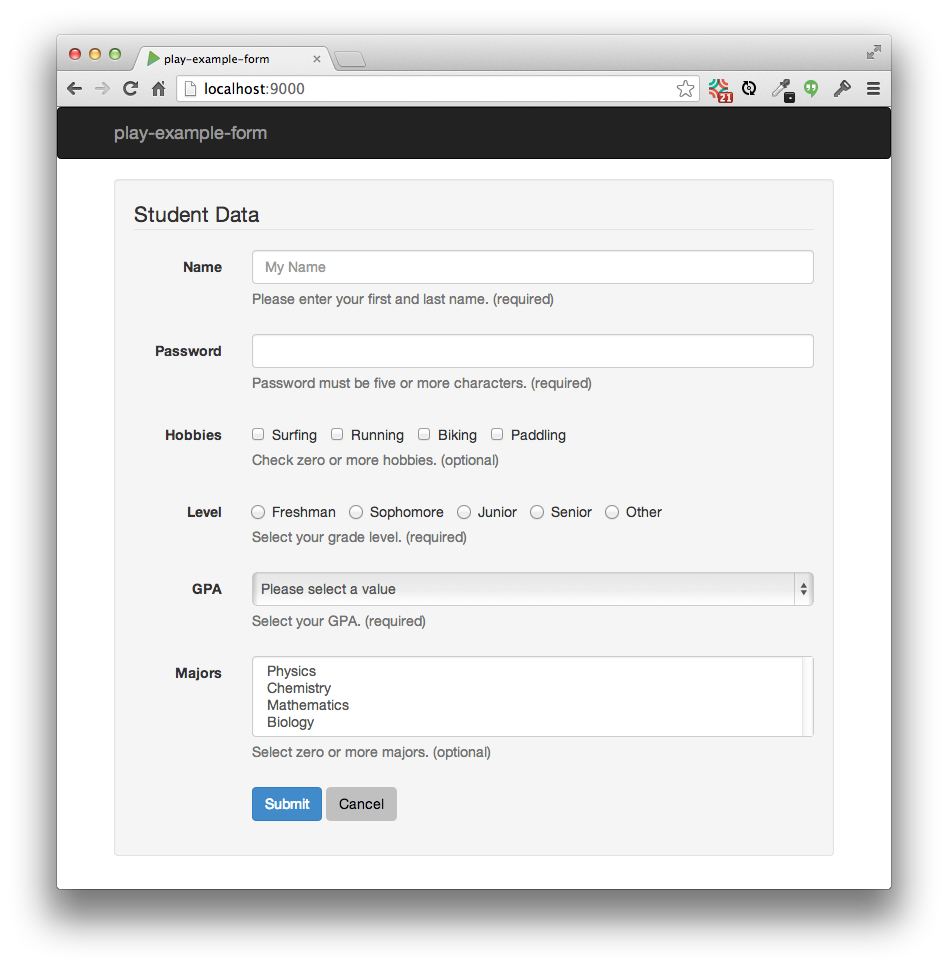Activate the eyedropper extension icon
Image resolution: width=948 pixels, height=968 pixels.
pos(783,90)
